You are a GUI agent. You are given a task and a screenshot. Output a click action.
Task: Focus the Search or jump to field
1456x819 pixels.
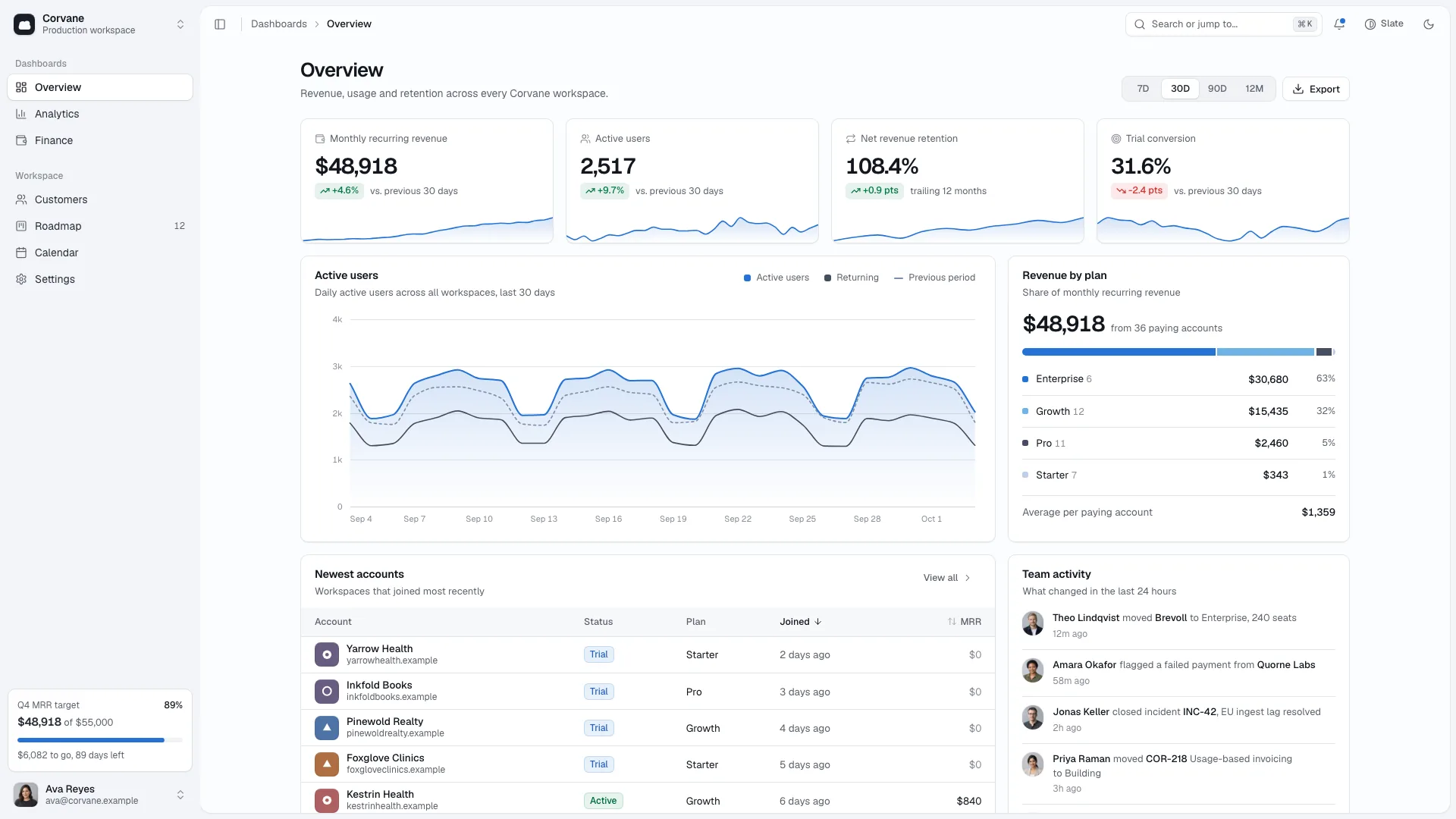(1223, 24)
